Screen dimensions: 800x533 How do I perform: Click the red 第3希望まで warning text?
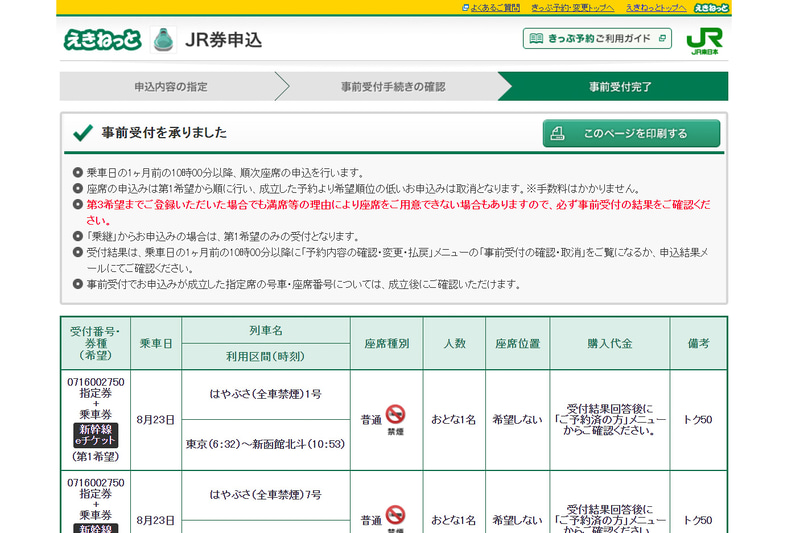click(398, 212)
